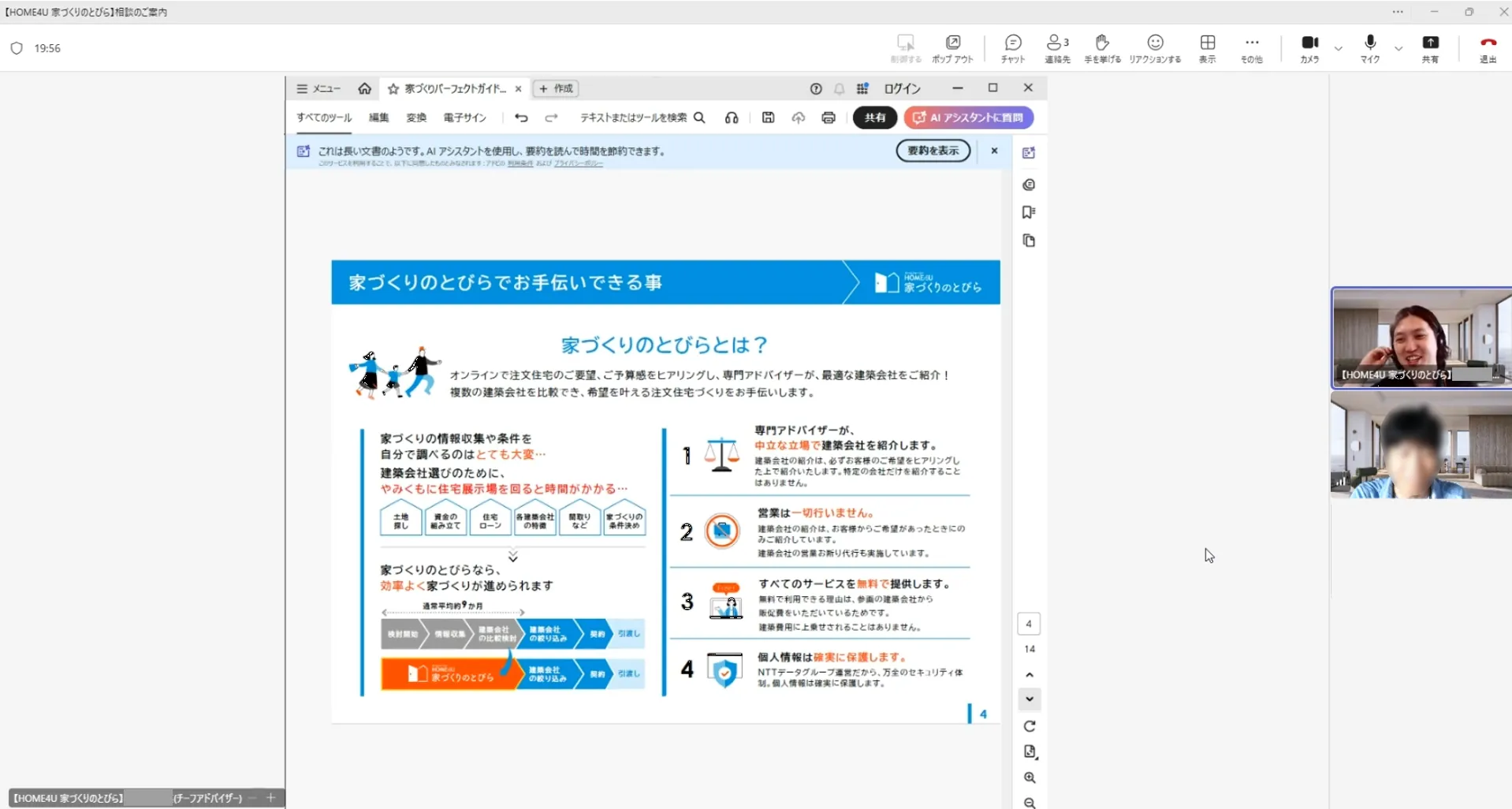Print the document with printer icon
The image size is (1512, 809).
(828, 117)
